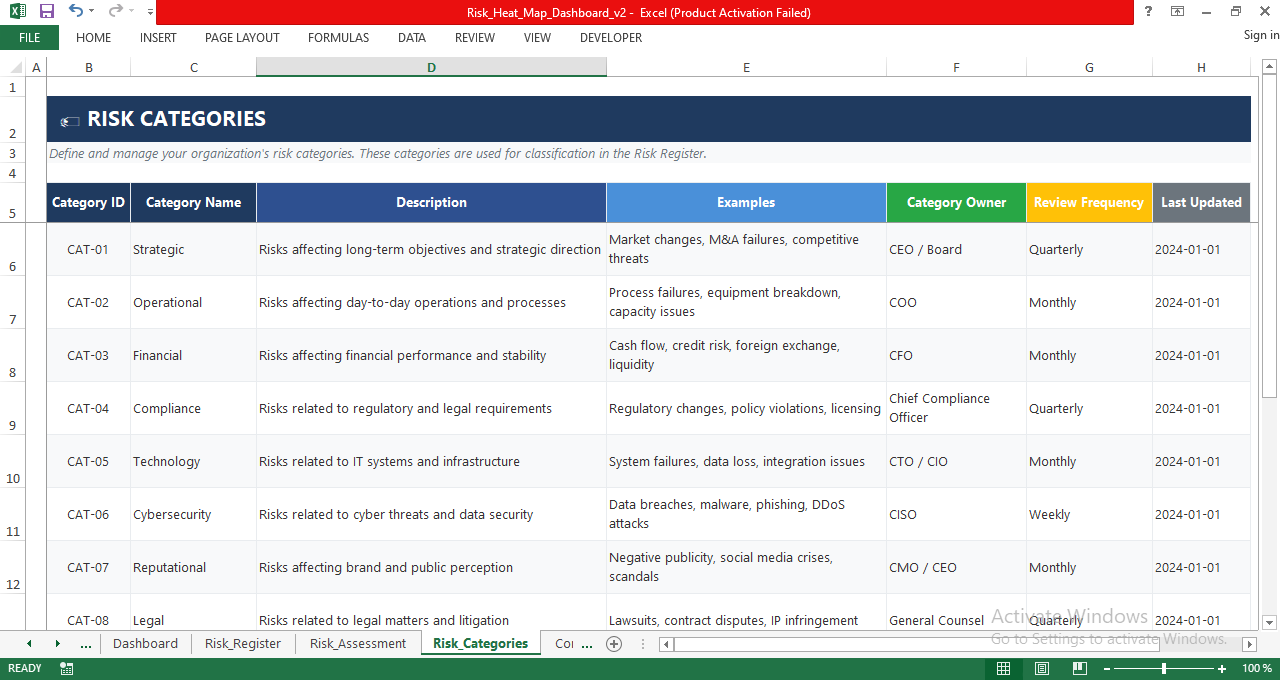Image resolution: width=1280 pixels, height=680 pixels.
Task: Select the Weekly review frequency cell
Action: (x=1089, y=514)
